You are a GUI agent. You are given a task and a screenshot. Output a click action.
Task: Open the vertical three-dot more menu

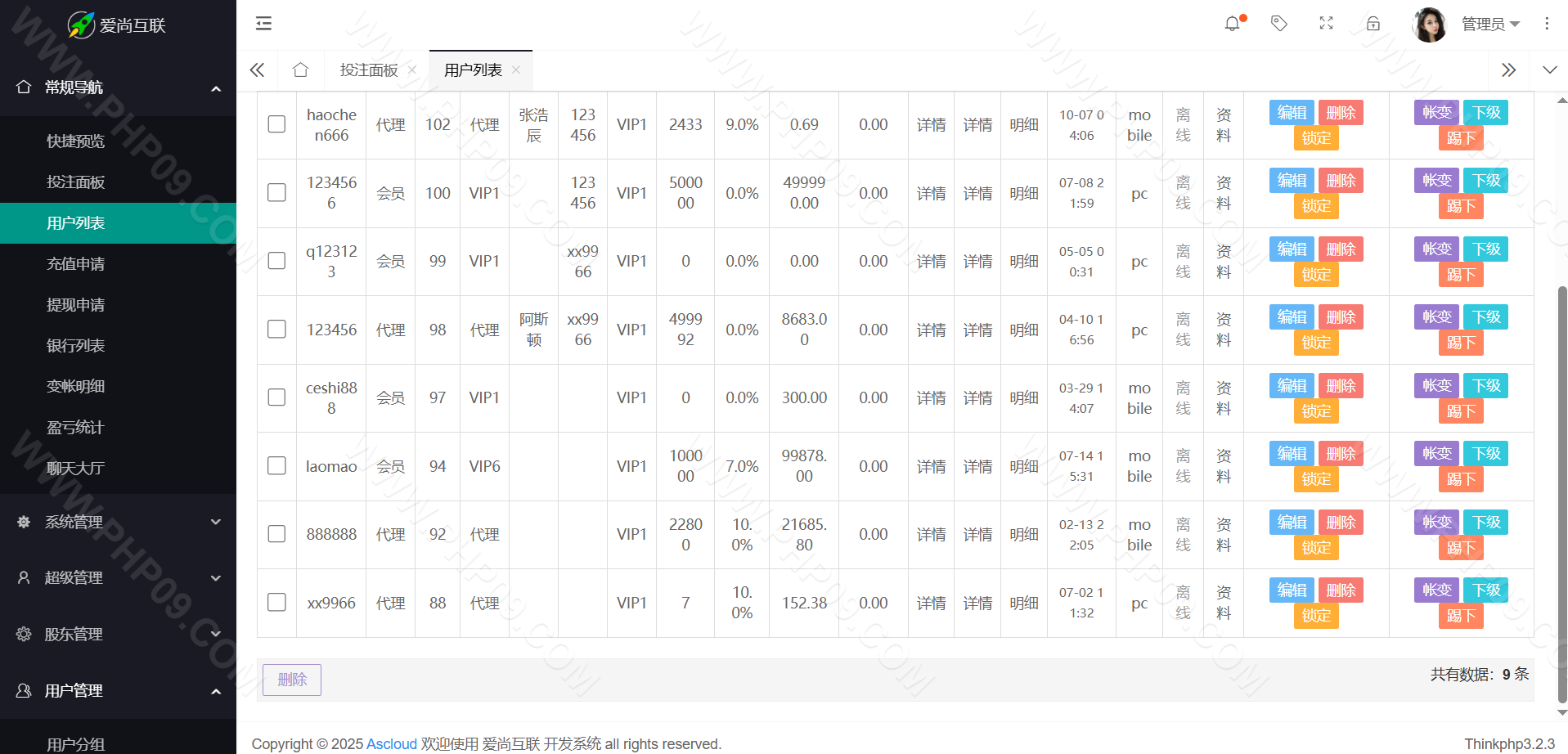tap(1546, 24)
